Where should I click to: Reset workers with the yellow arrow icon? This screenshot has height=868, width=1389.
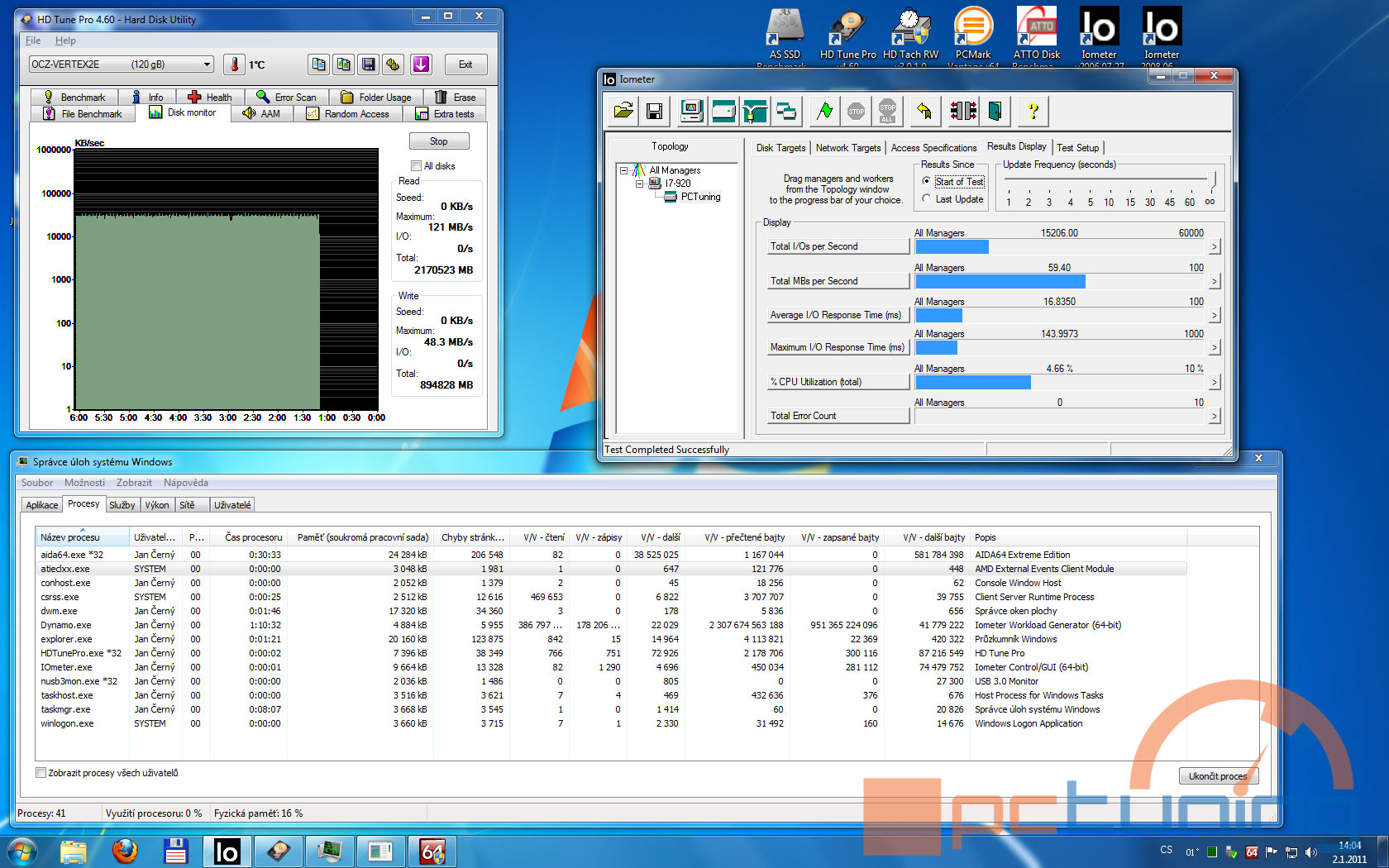tap(924, 111)
